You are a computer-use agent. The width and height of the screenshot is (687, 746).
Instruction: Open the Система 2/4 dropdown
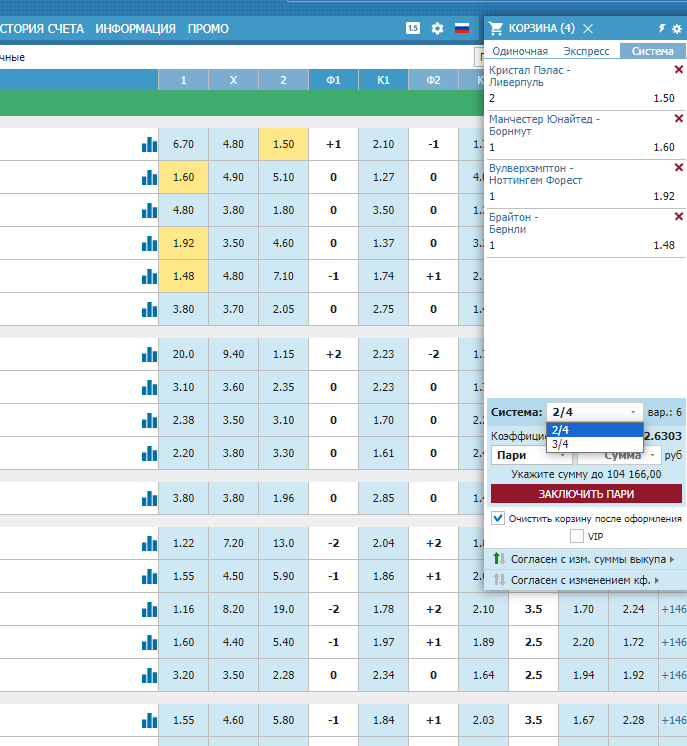click(595, 412)
